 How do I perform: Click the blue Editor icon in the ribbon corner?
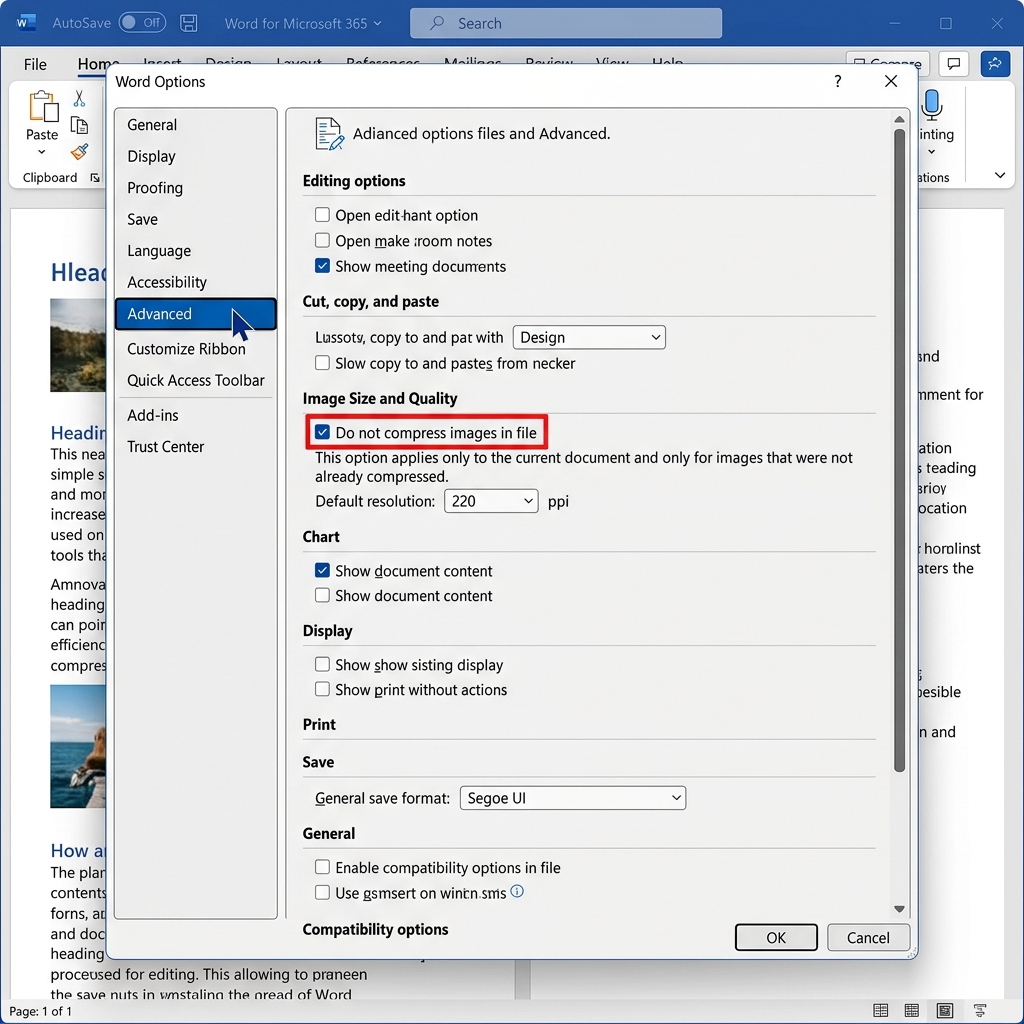(x=994, y=63)
